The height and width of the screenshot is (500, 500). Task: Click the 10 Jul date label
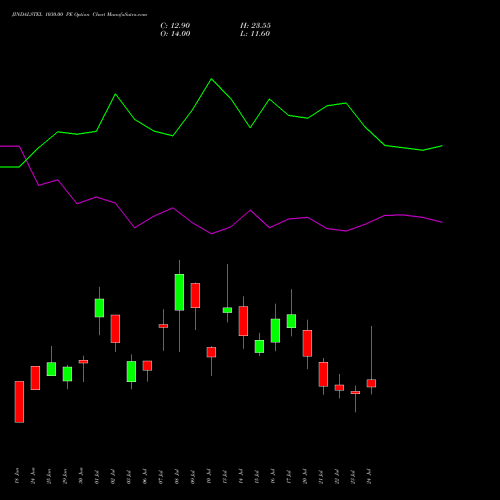click(x=209, y=476)
